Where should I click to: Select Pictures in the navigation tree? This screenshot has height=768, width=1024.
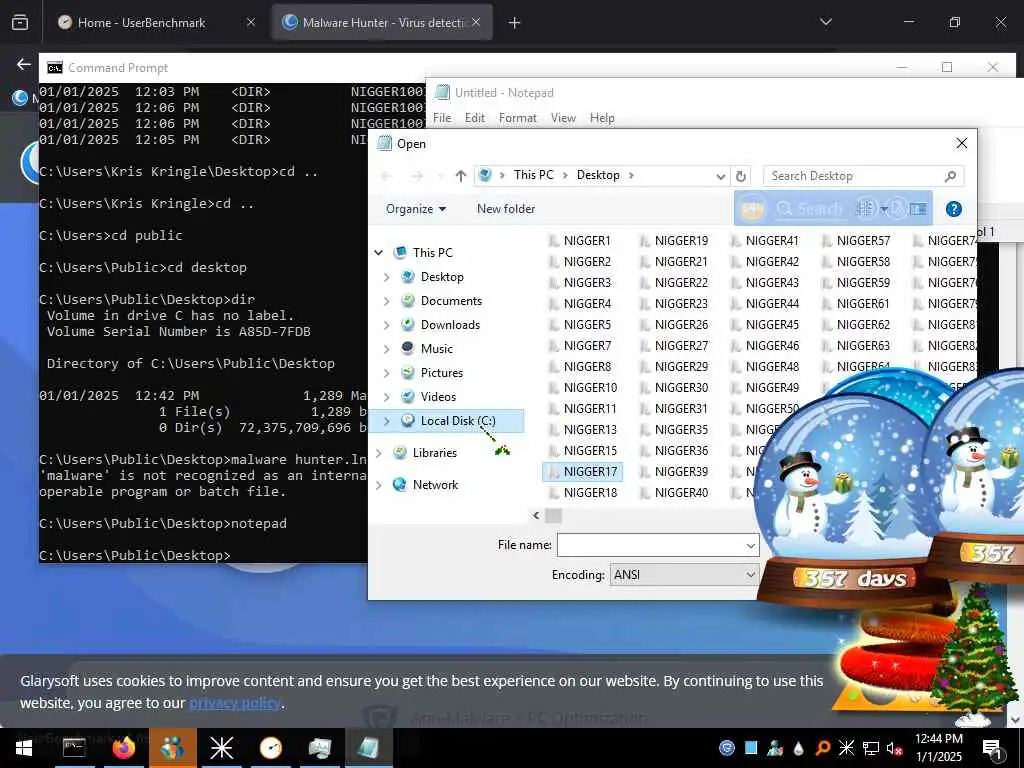click(441, 373)
